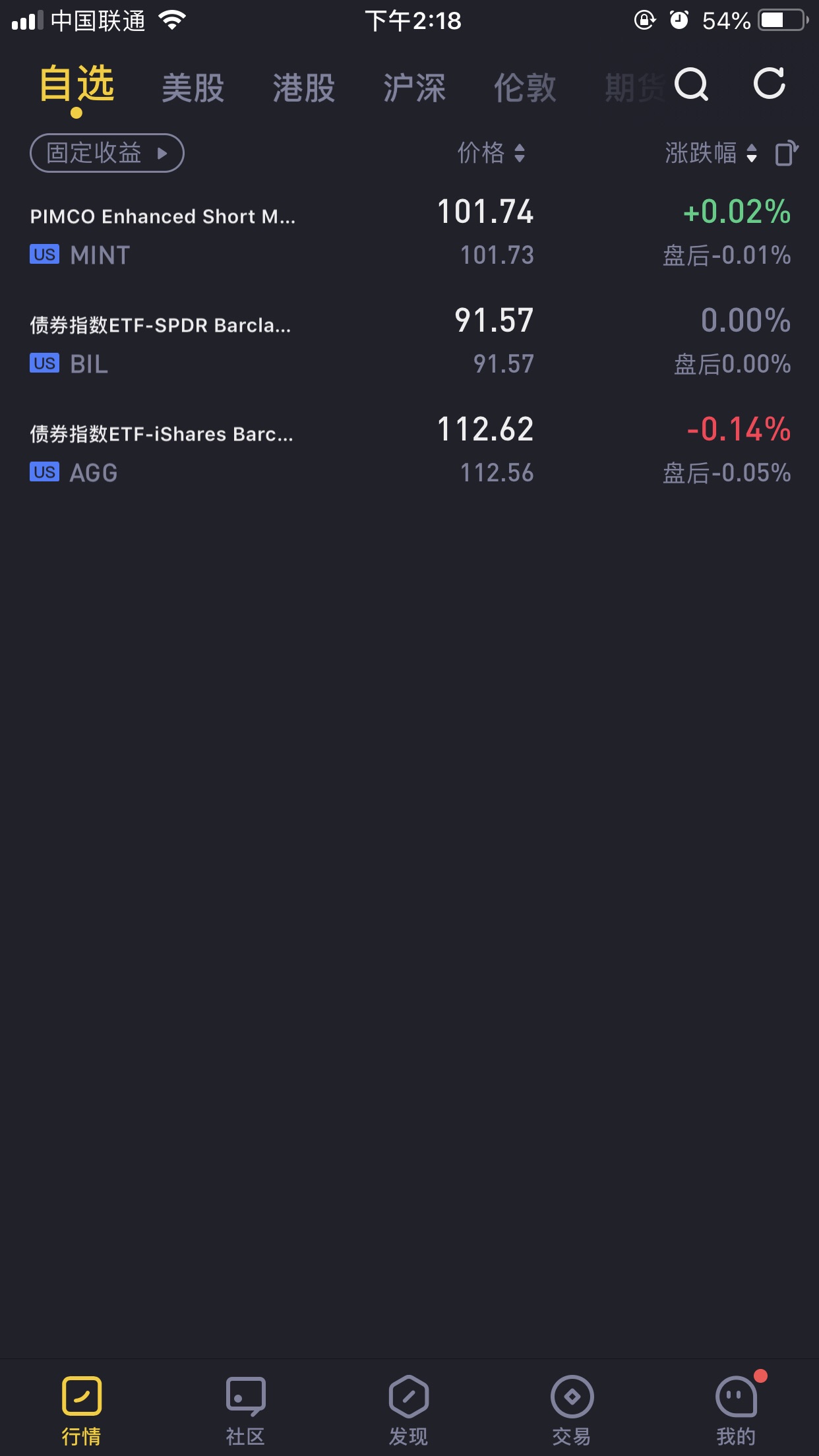Switch to the 沪深 tab

415,88
